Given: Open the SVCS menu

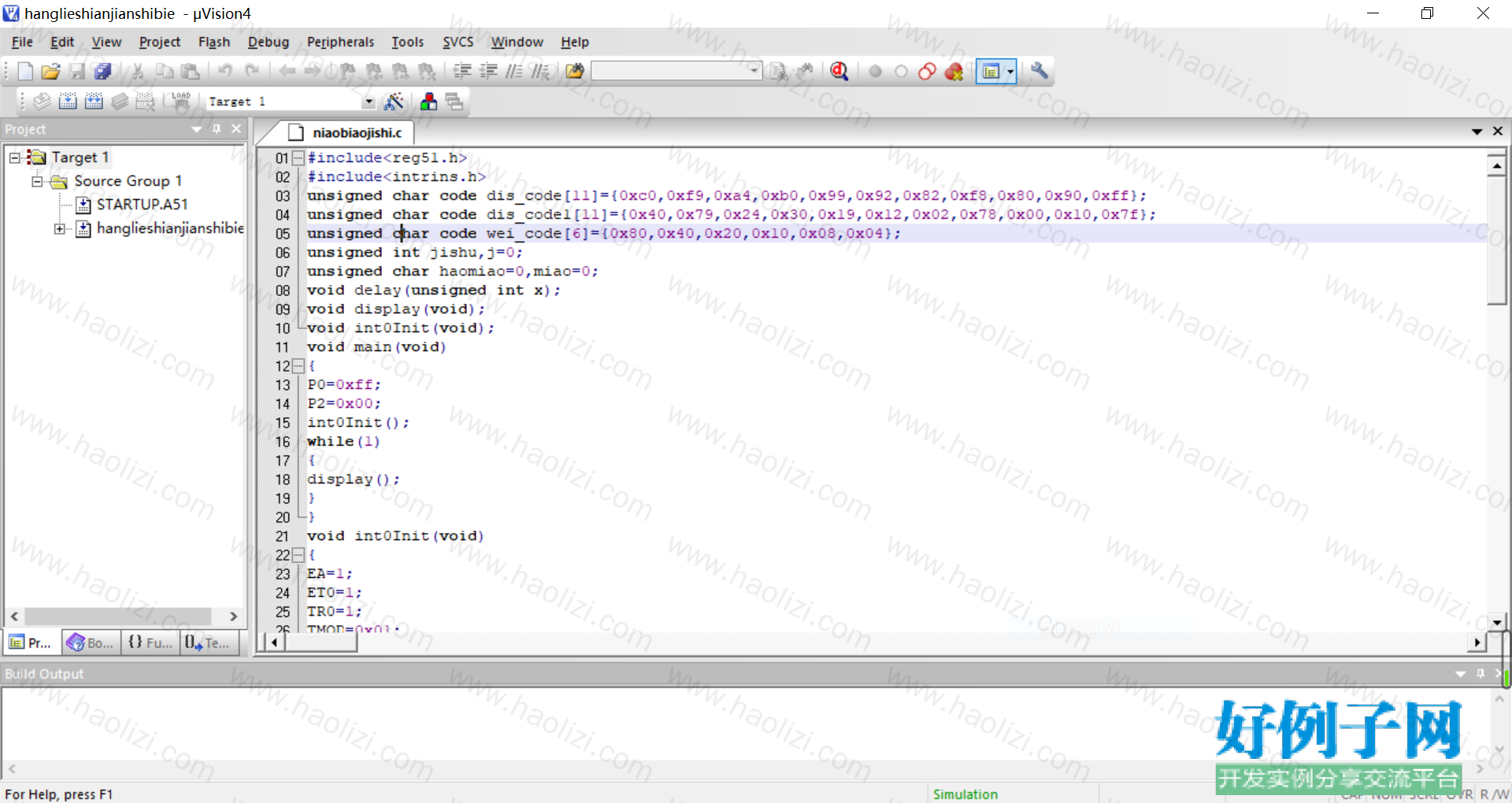Looking at the screenshot, I should pyautogui.click(x=458, y=42).
